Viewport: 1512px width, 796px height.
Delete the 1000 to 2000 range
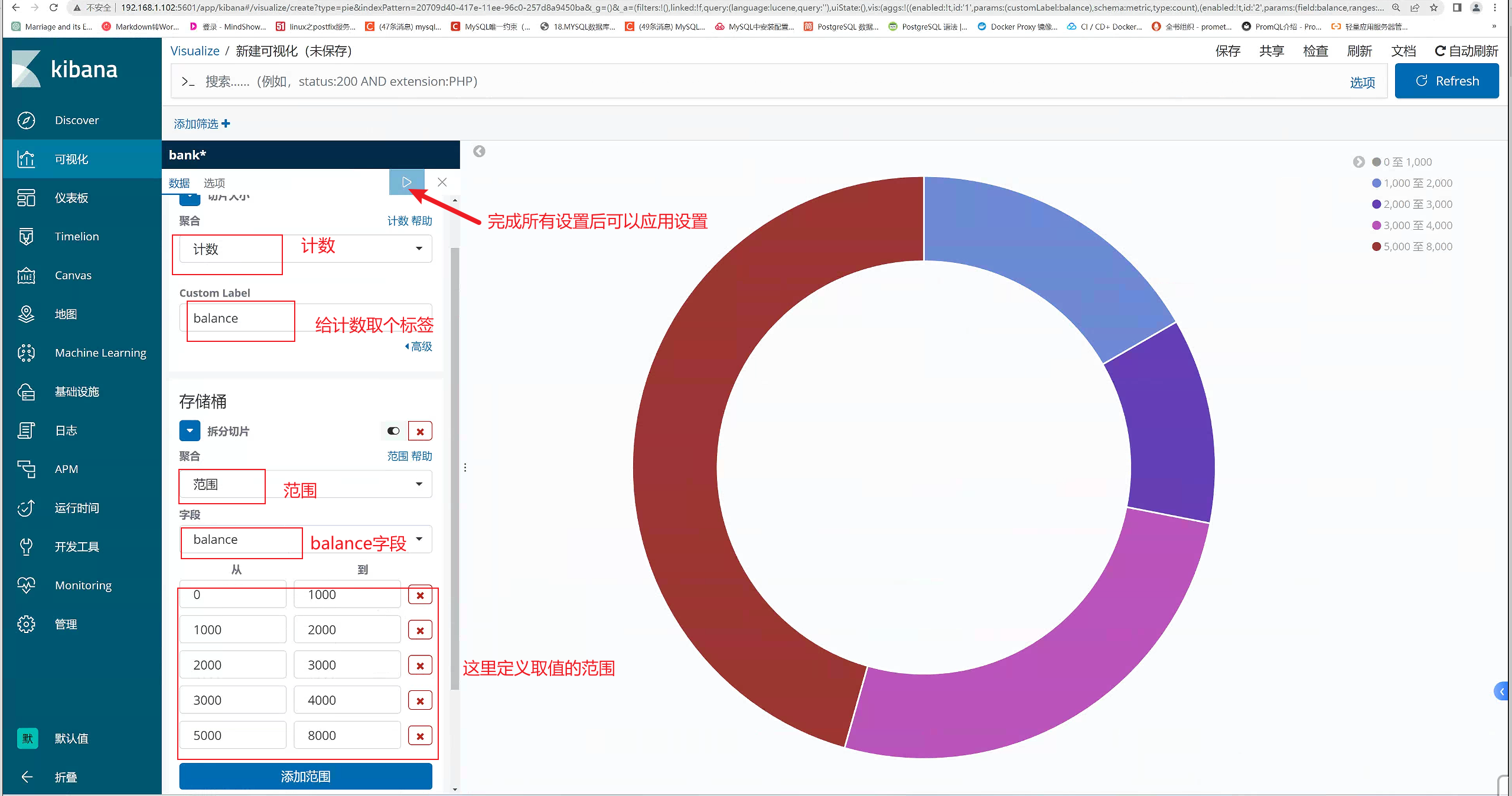pyautogui.click(x=420, y=630)
